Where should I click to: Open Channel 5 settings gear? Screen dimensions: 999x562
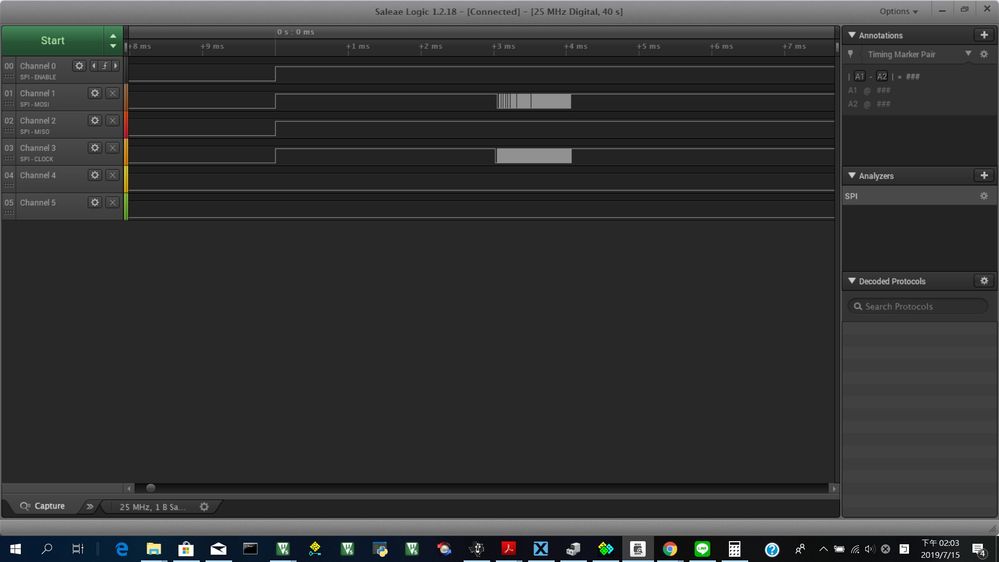(x=95, y=203)
